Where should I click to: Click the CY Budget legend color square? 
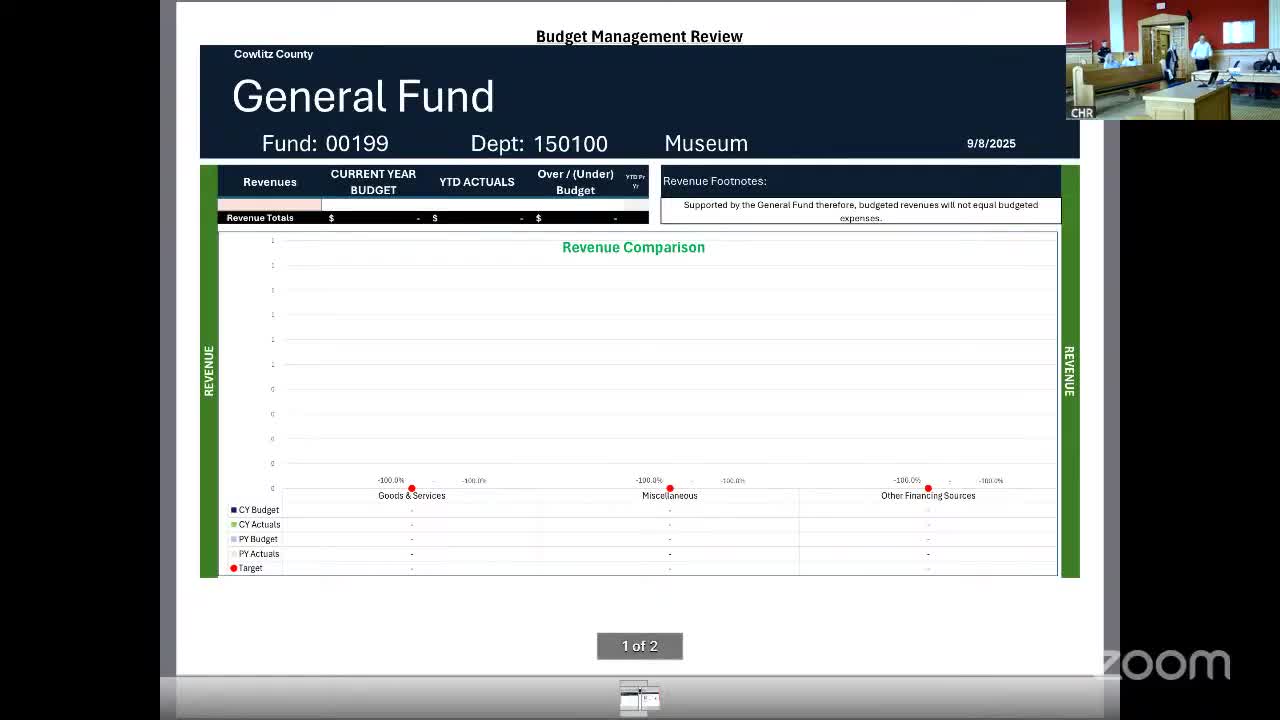click(234, 510)
